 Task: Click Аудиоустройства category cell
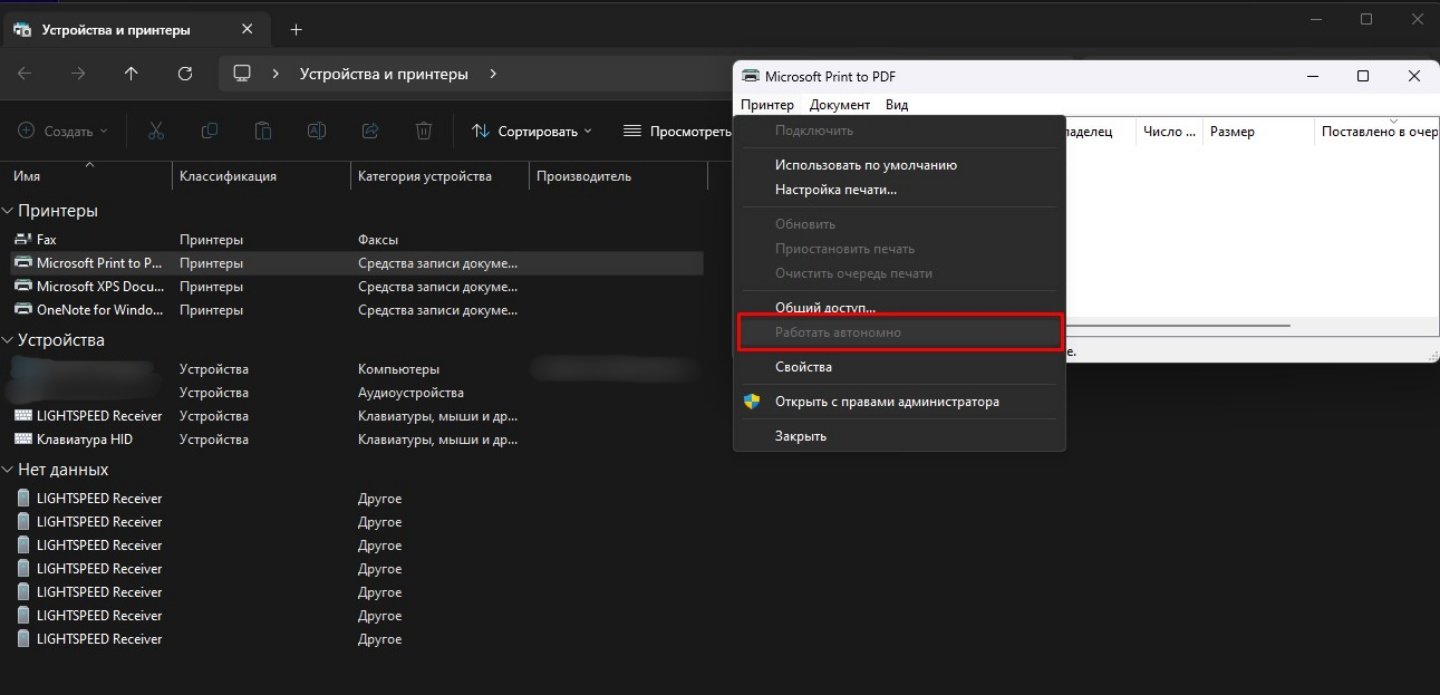point(411,393)
